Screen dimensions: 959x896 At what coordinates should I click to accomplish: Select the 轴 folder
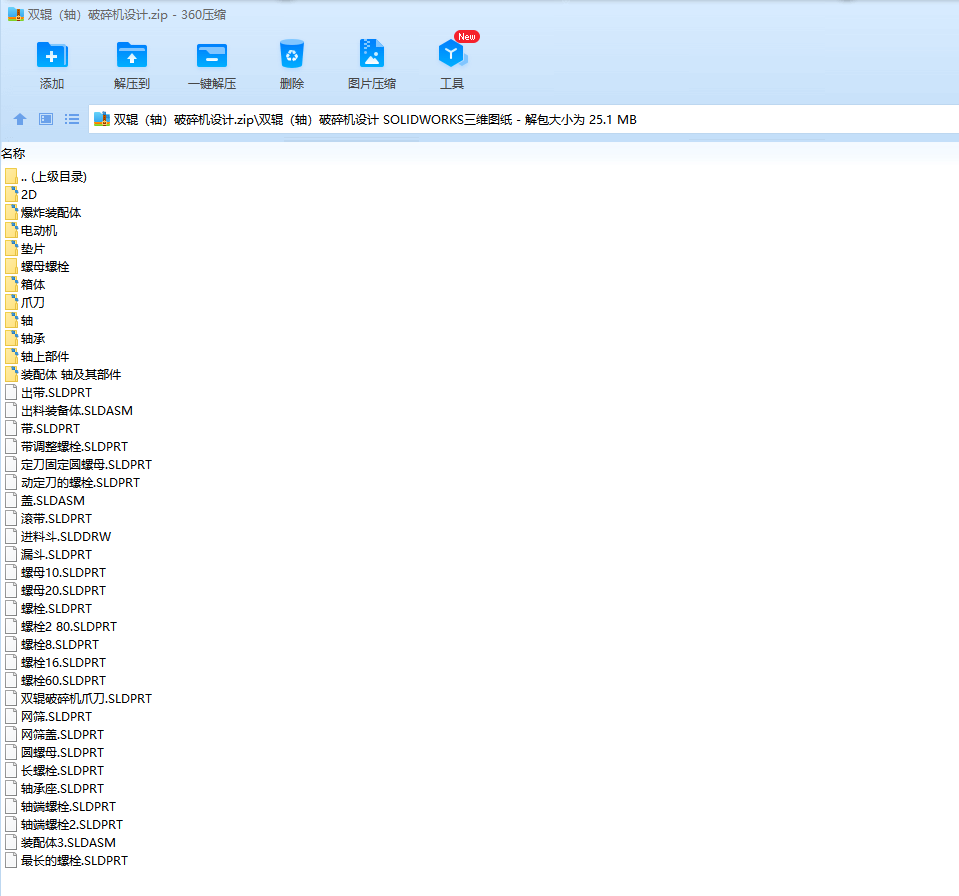pos(19,320)
